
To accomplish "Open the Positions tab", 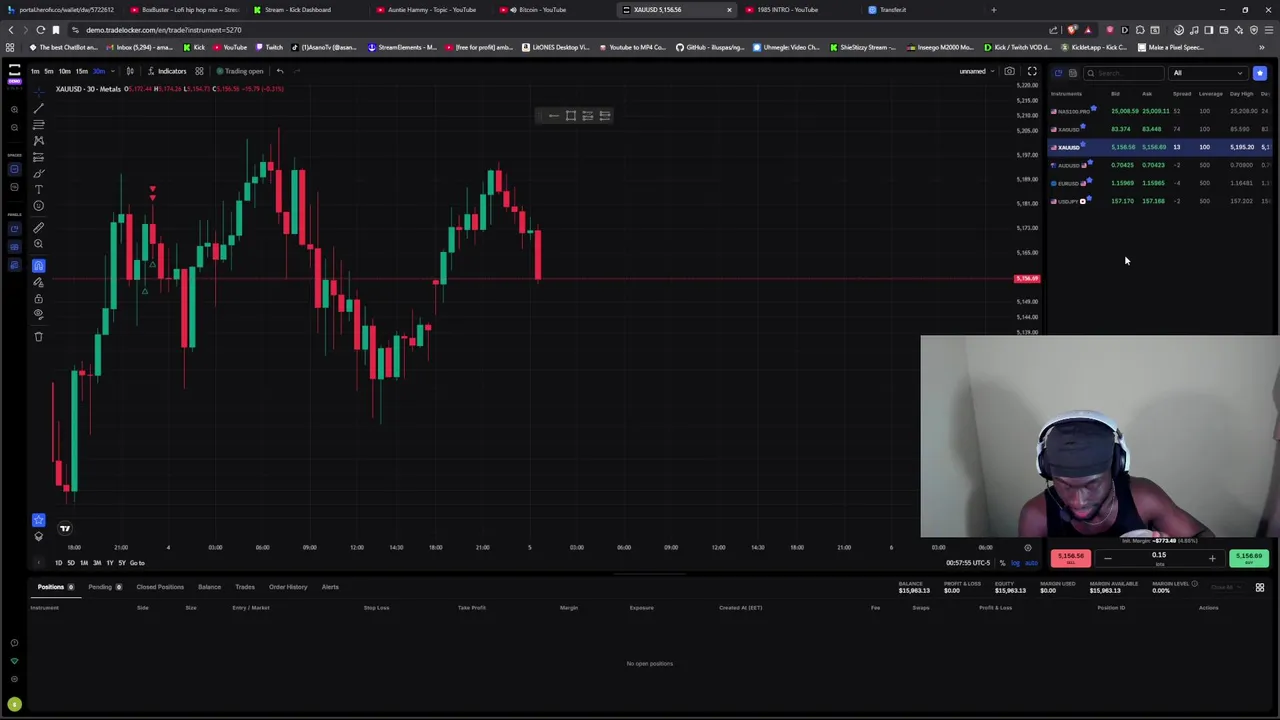I will click(55, 587).
